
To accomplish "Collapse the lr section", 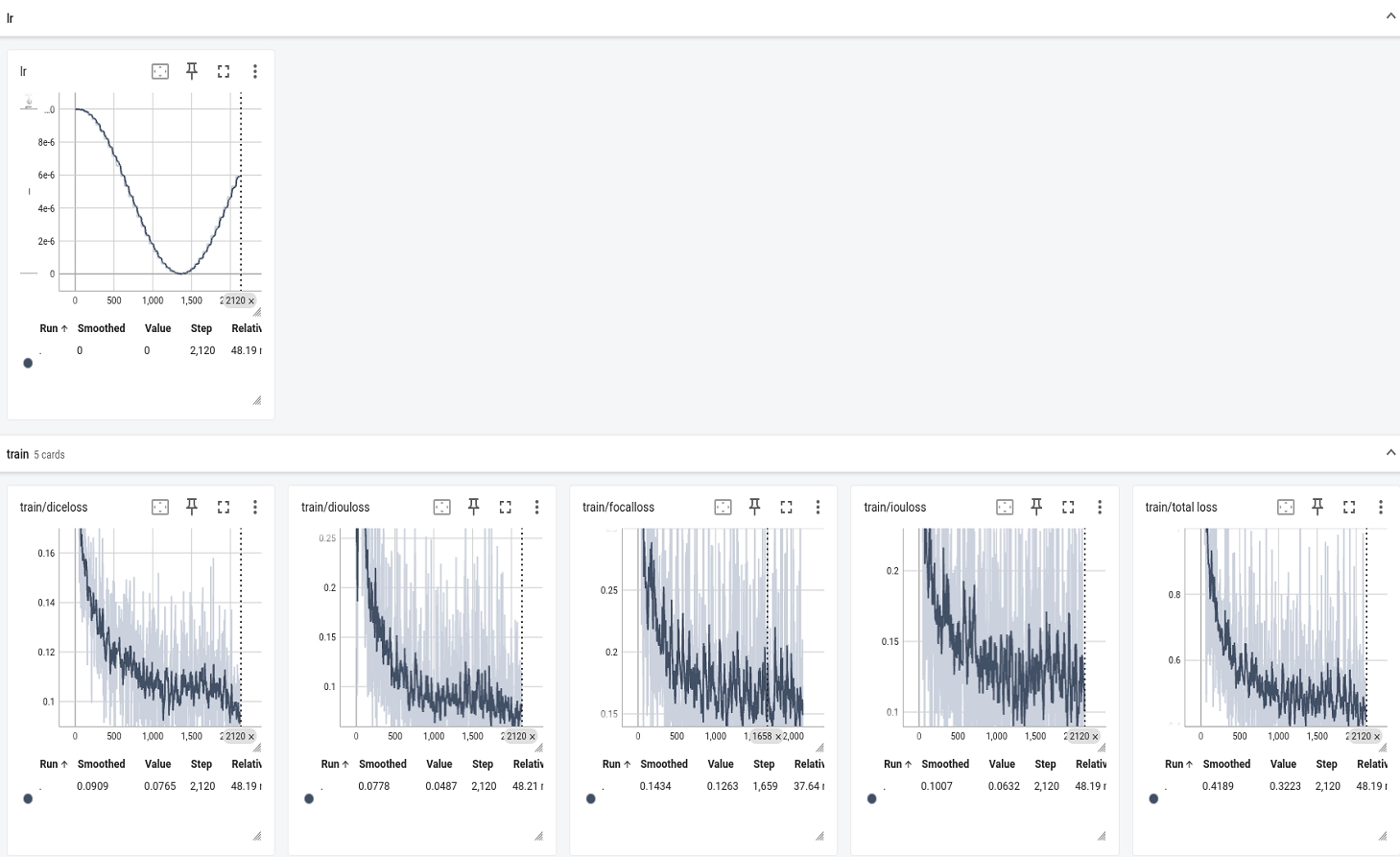I will click(1390, 16).
